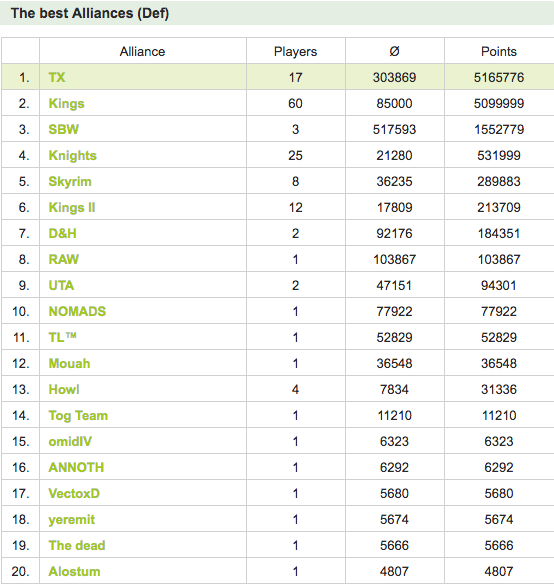This screenshot has height=584, width=554.
Task: Open the Alostum alliance link
Action: 74,571
